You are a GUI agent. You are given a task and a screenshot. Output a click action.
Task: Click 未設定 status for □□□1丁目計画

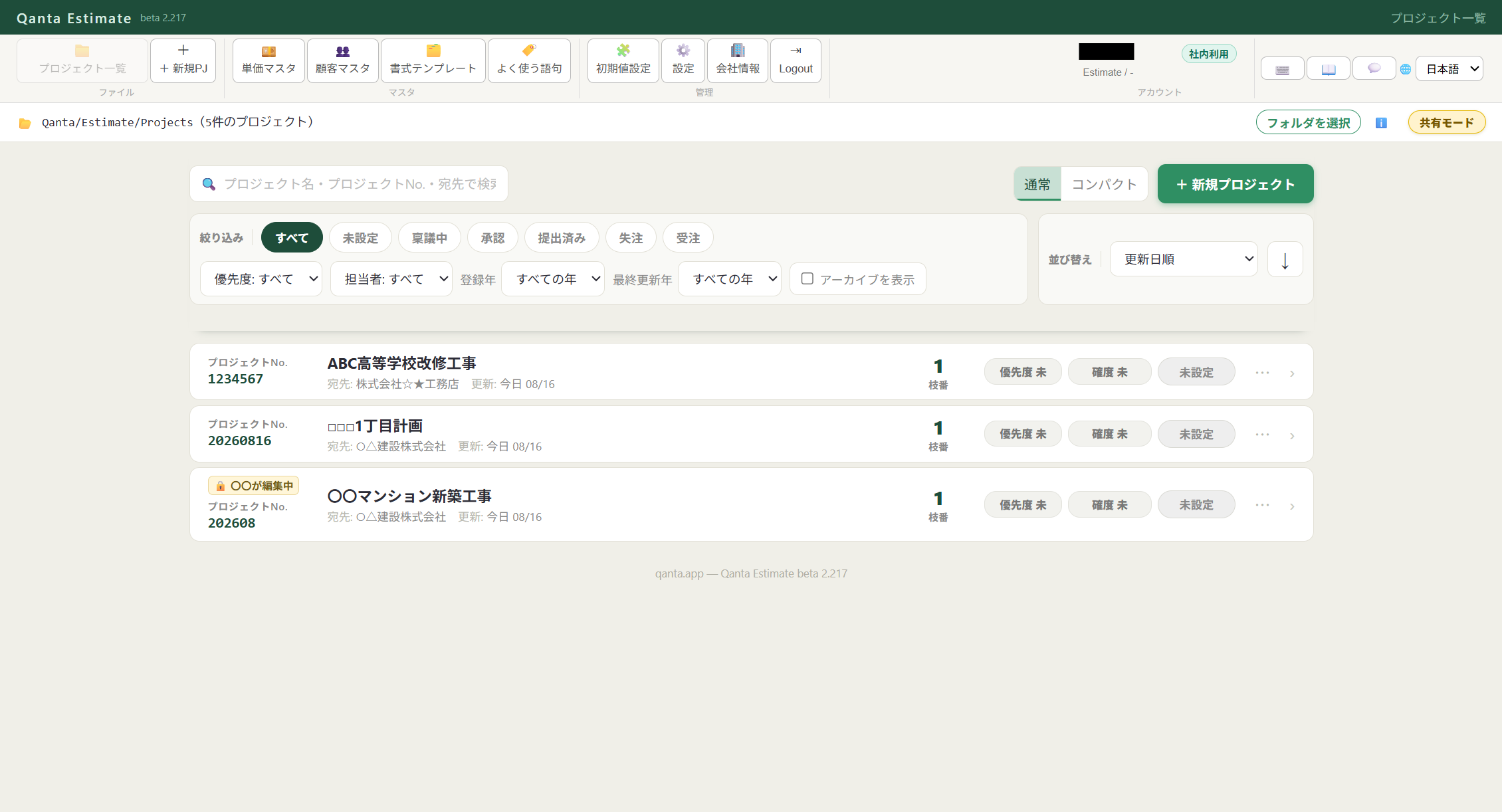pos(1196,434)
